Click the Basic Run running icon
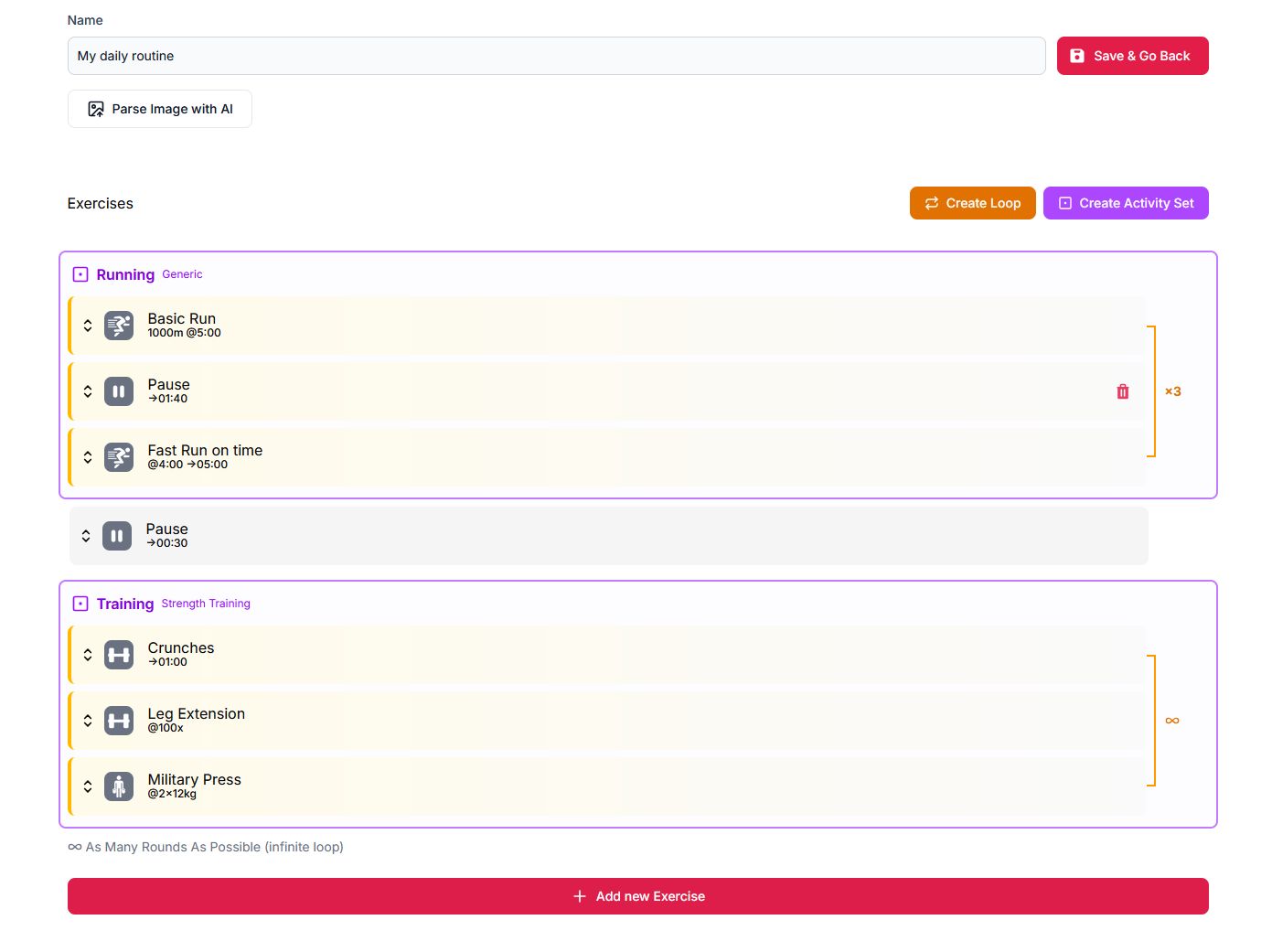 pos(119,326)
